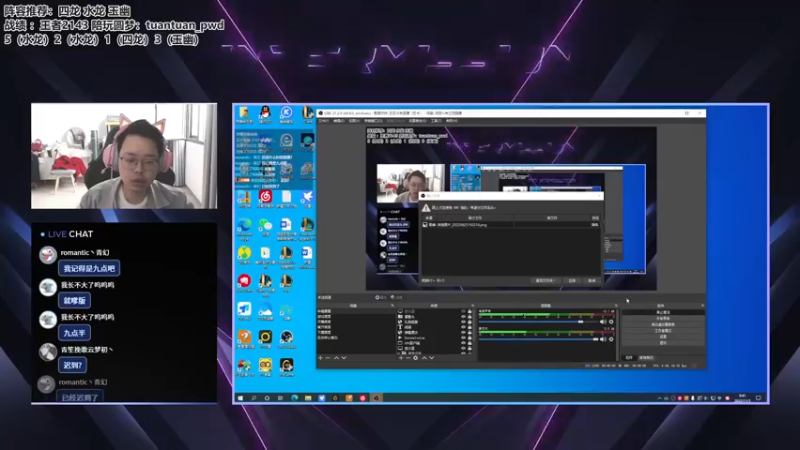Move the selected scene up
This screenshot has width=800, height=450.
336,358
